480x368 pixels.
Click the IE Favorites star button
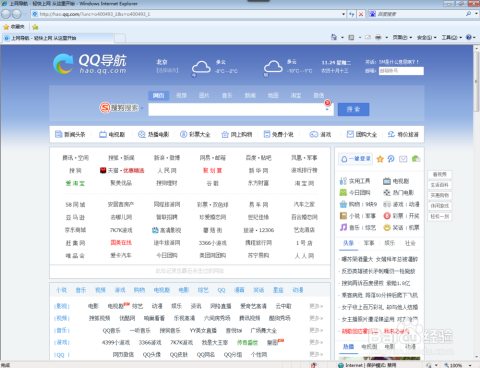tap(14, 27)
